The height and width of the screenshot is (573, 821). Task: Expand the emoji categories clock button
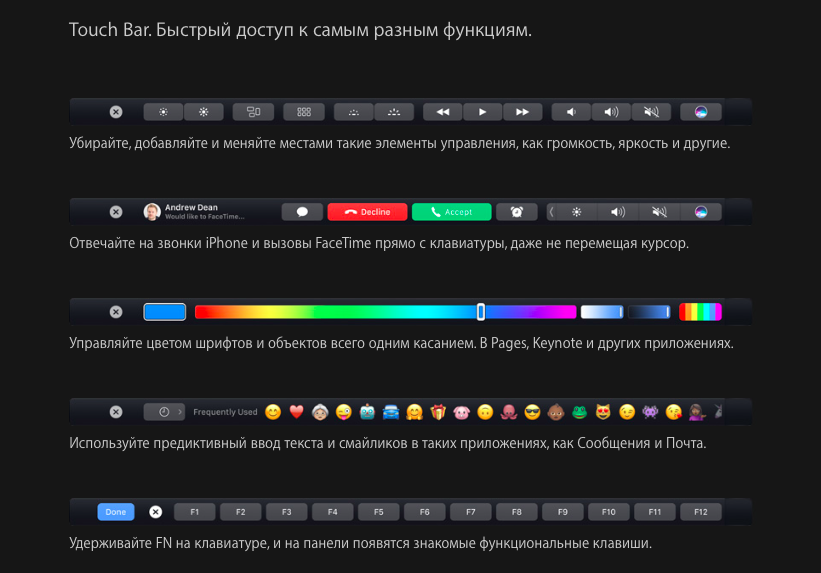tap(164, 412)
